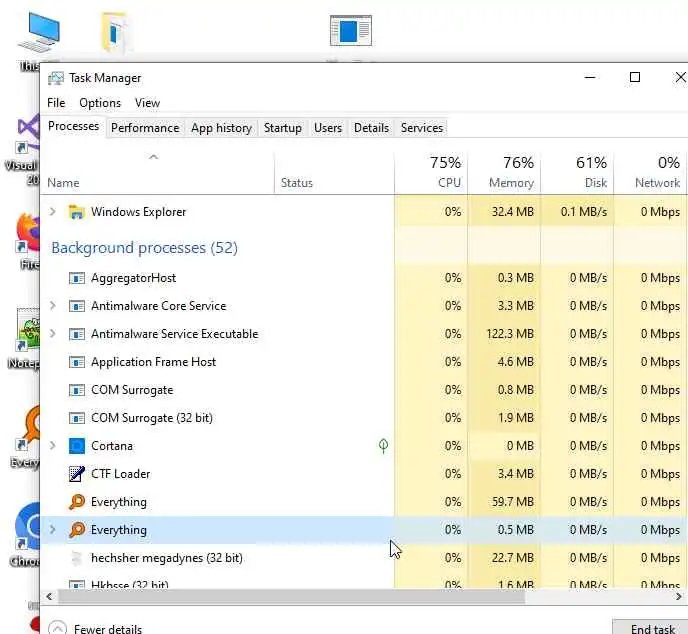The image size is (688, 634).
Task: Open the Notepad++ desktop shortcut
Action: [x=27, y=338]
